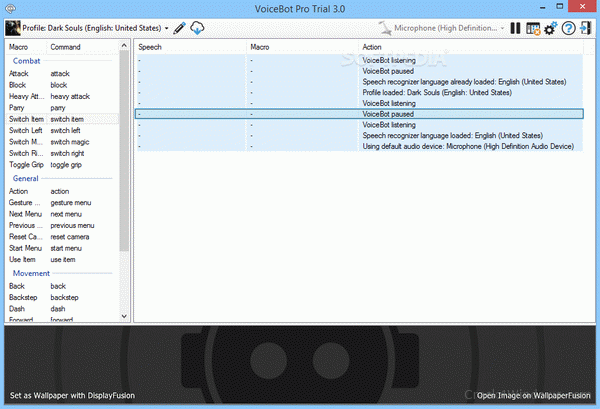Select the Toggle Grip macro
Image resolution: width=600 pixels, height=409 pixels.
[62, 165]
